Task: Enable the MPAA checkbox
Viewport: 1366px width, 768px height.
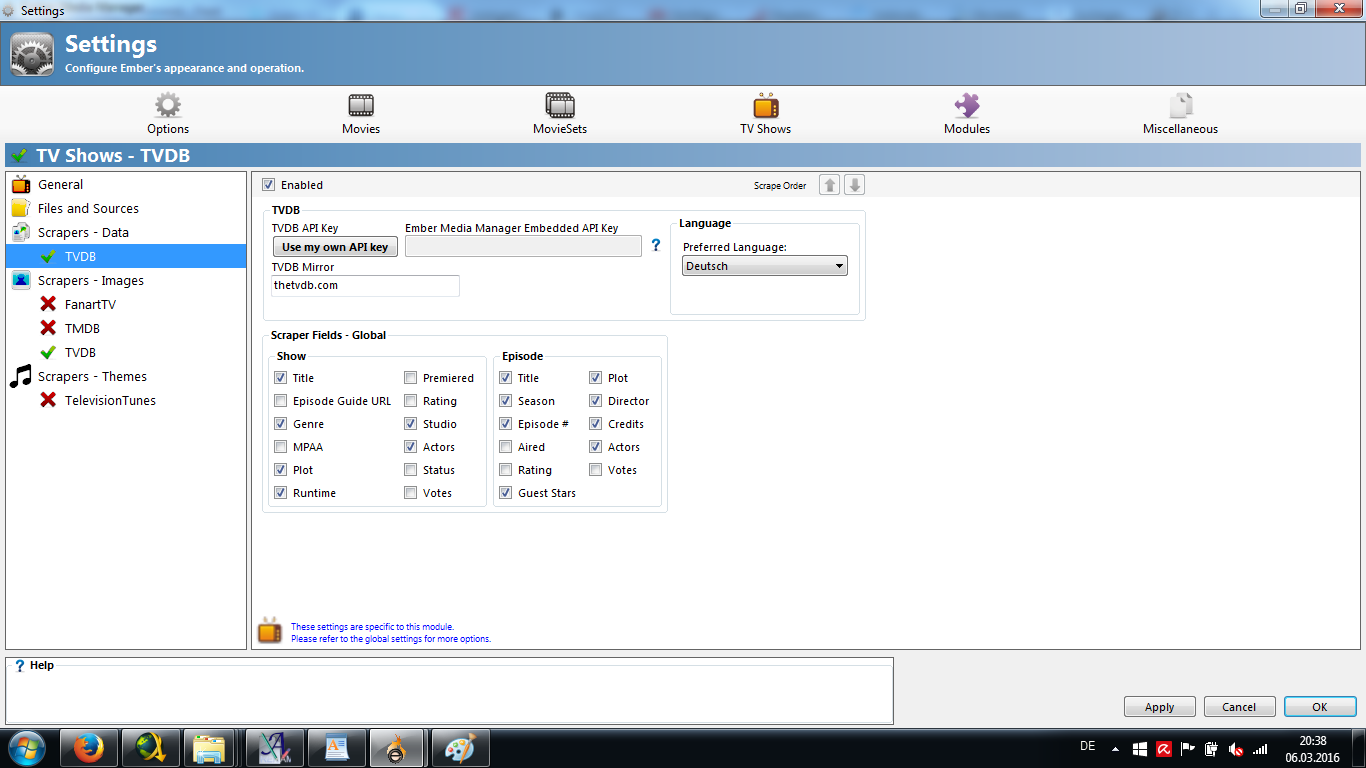Action: [x=281, y=447]
